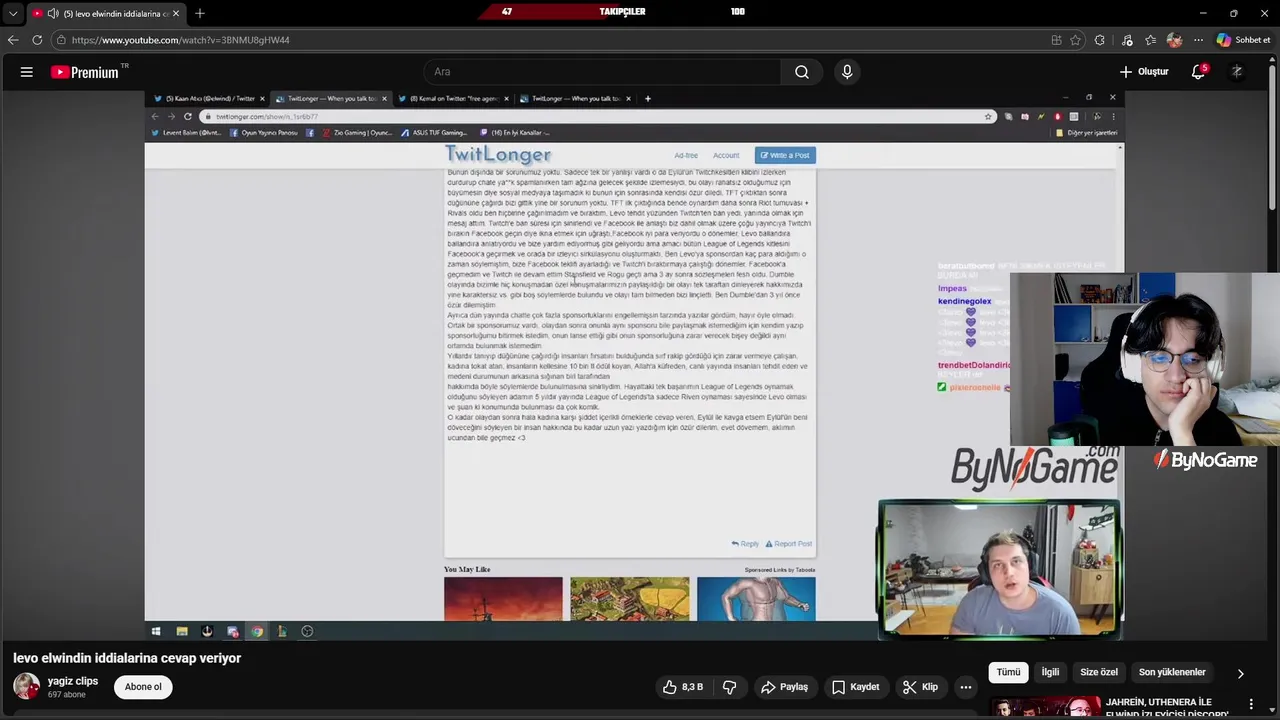This screenshot has width=1280, height=720.
Task: Open a new browser tab
Action: pyautogui.click(x=200, y=14)
